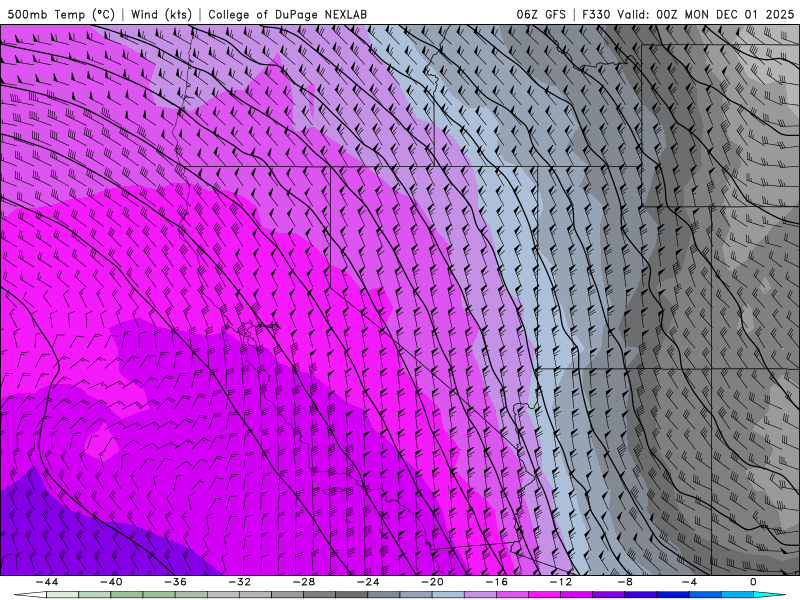Image resolution: width=800 pixels, height=600 pixels.
Task: Click the 0 legend label
Action: click(x=753, y=582)
